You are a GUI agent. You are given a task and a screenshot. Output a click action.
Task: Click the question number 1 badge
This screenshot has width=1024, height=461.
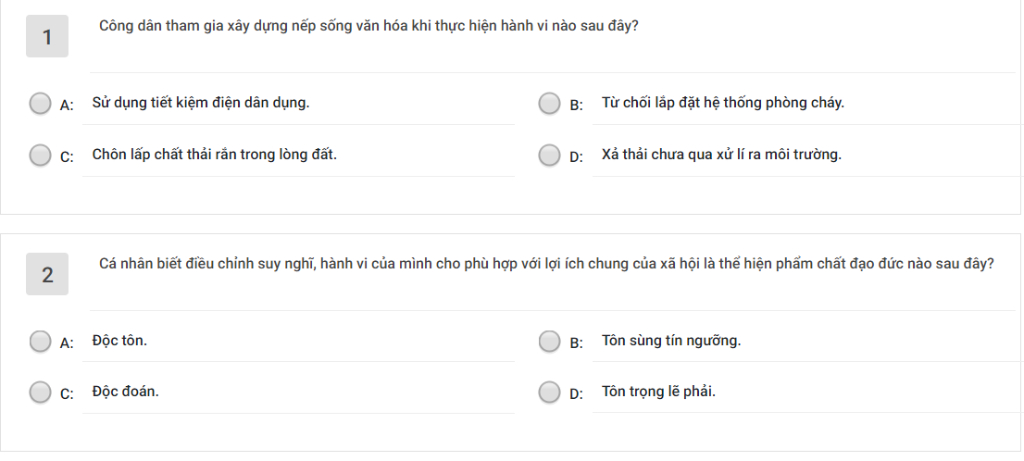(x=47, y=37)
